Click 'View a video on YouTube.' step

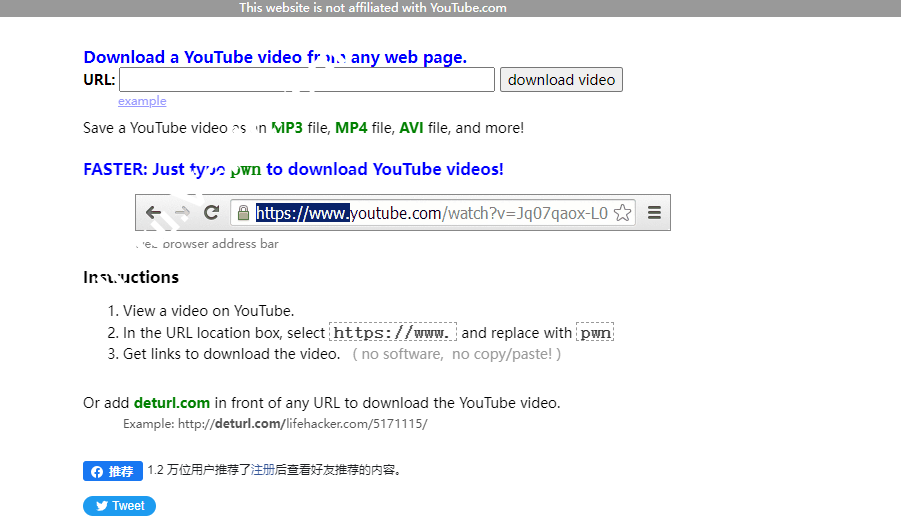point(209,311)
